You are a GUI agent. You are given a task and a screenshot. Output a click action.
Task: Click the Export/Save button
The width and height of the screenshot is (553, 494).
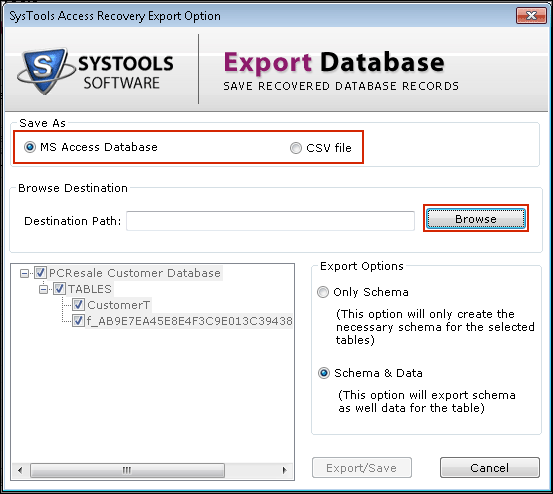(x=361, y=468)
